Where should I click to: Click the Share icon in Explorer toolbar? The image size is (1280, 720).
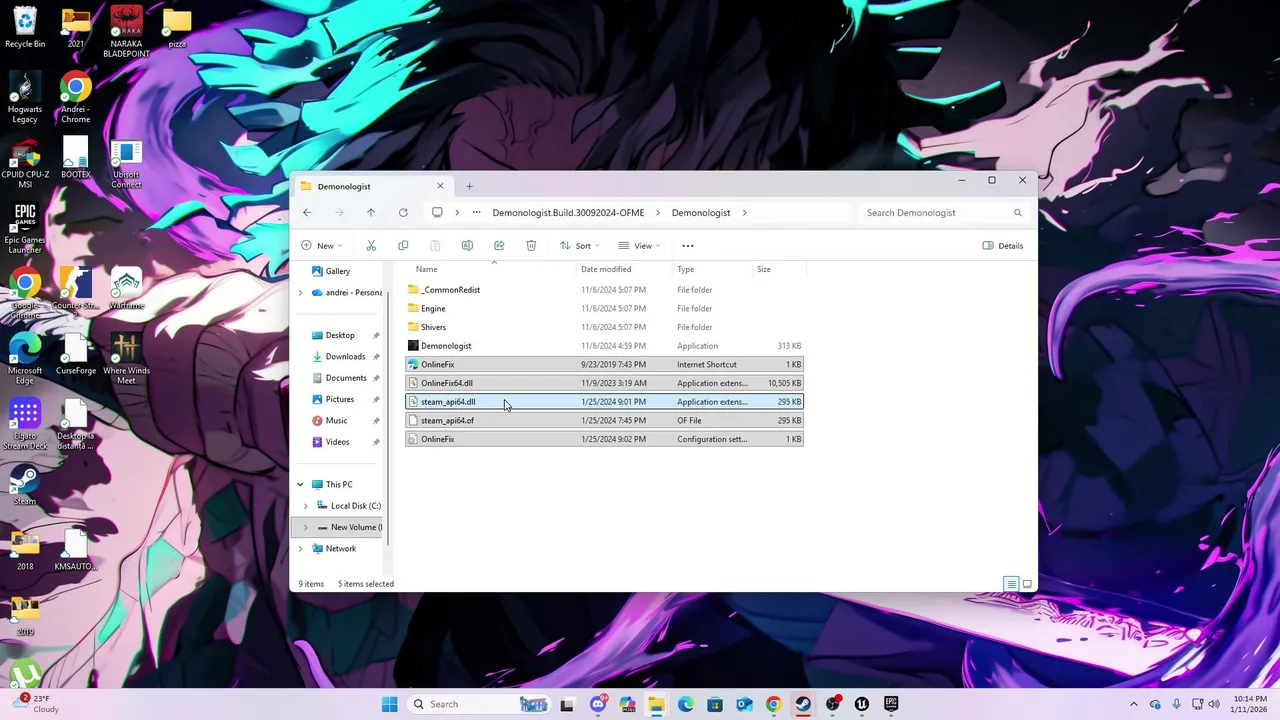click(499, 246)
